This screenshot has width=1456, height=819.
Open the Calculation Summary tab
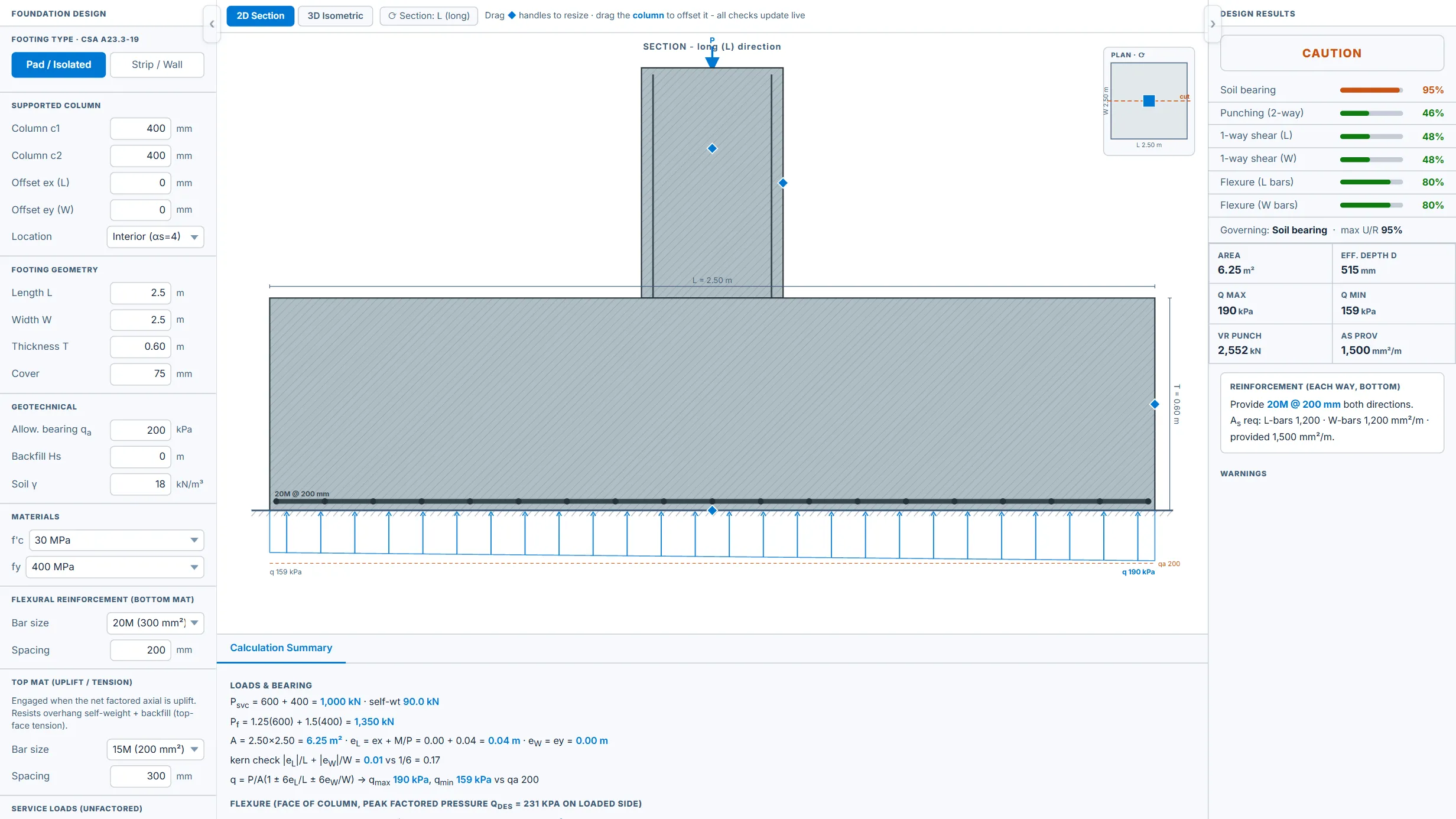[281, 648]
